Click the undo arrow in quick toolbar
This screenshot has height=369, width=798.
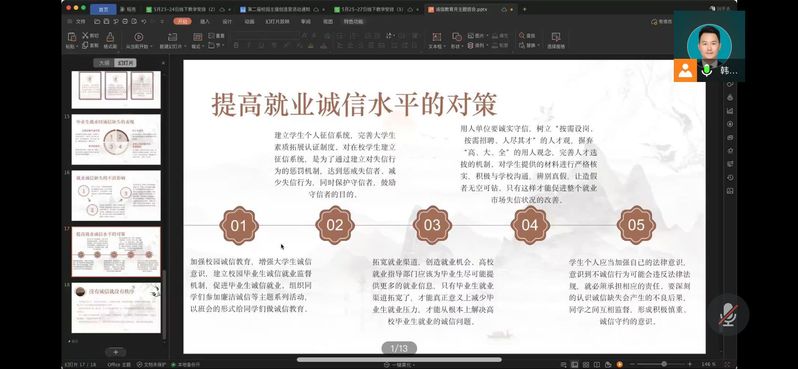tap(144, 22)
